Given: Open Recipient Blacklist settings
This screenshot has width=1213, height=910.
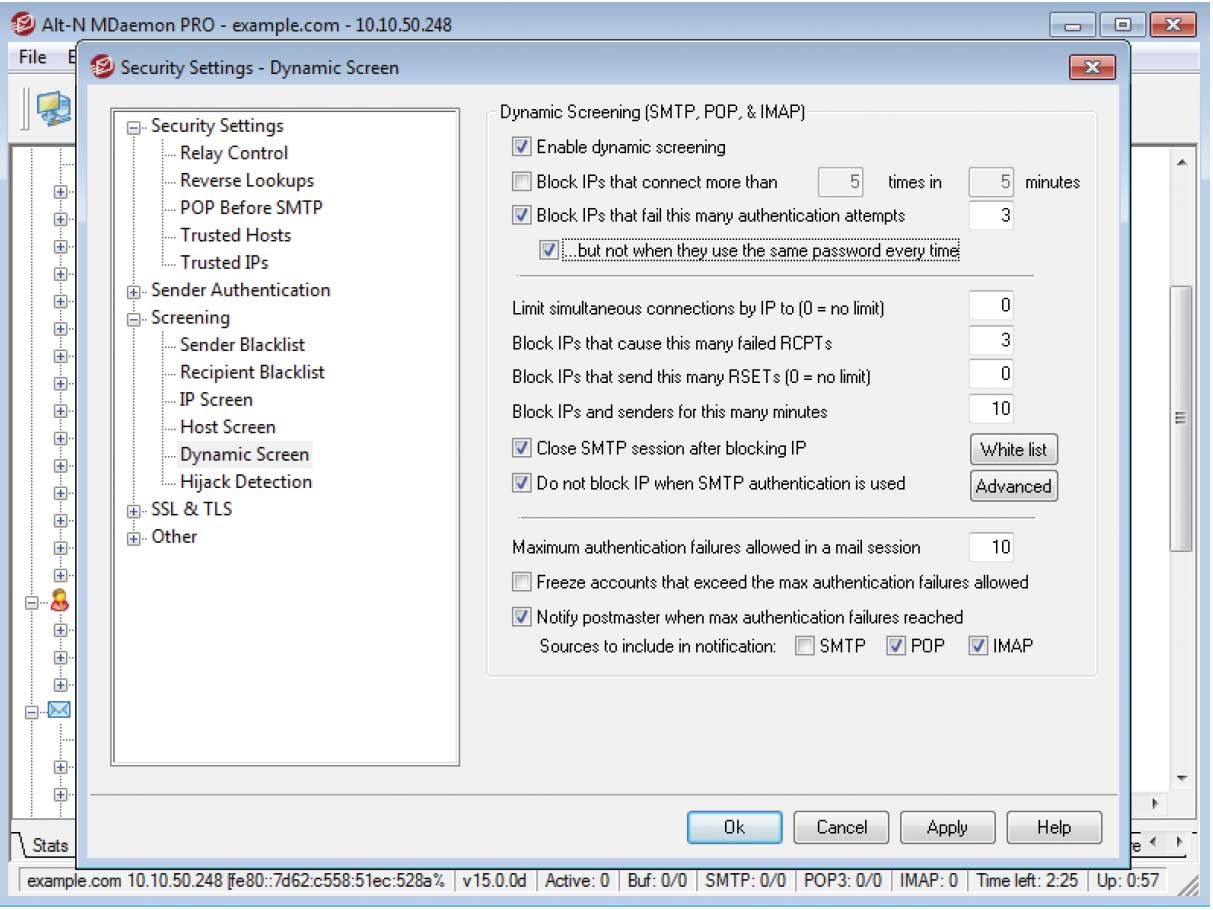Looking at the screenshot, I should click(x=253, y=372).
